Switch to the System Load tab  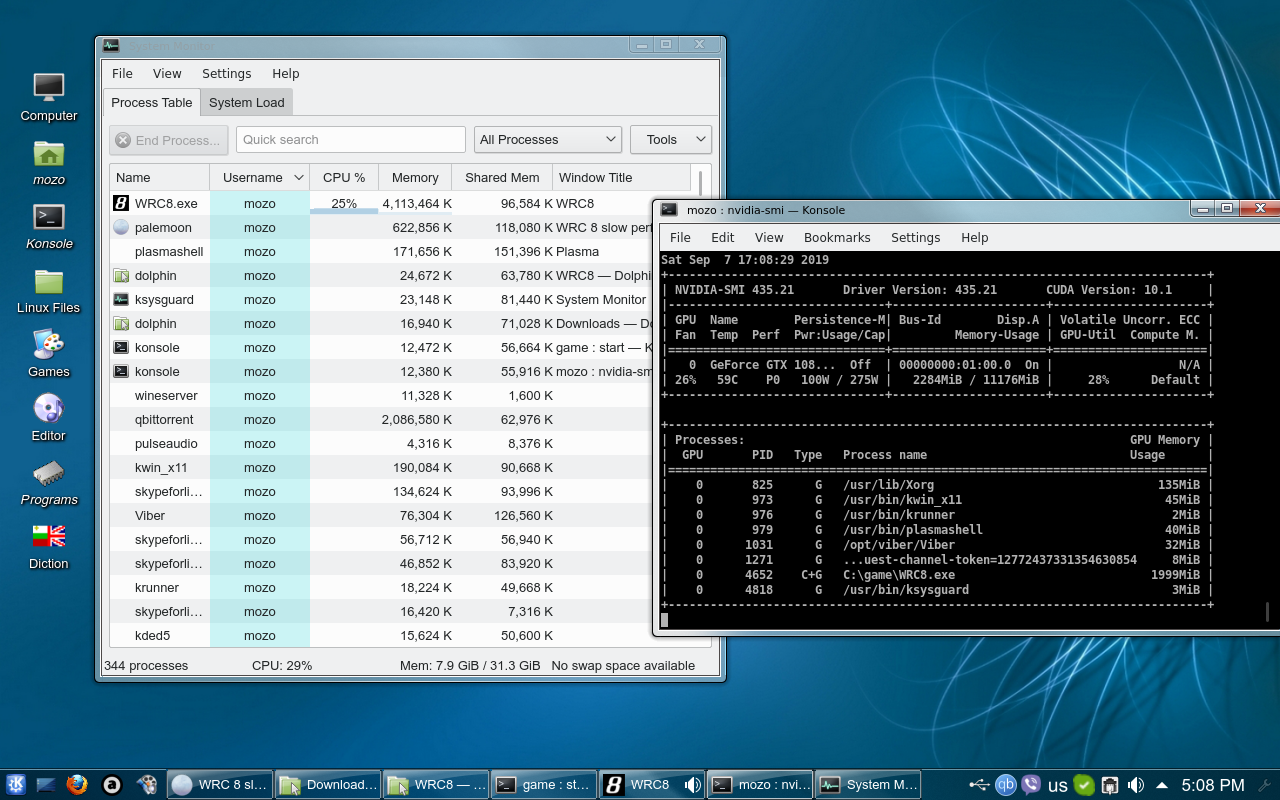tap(247, 102)
